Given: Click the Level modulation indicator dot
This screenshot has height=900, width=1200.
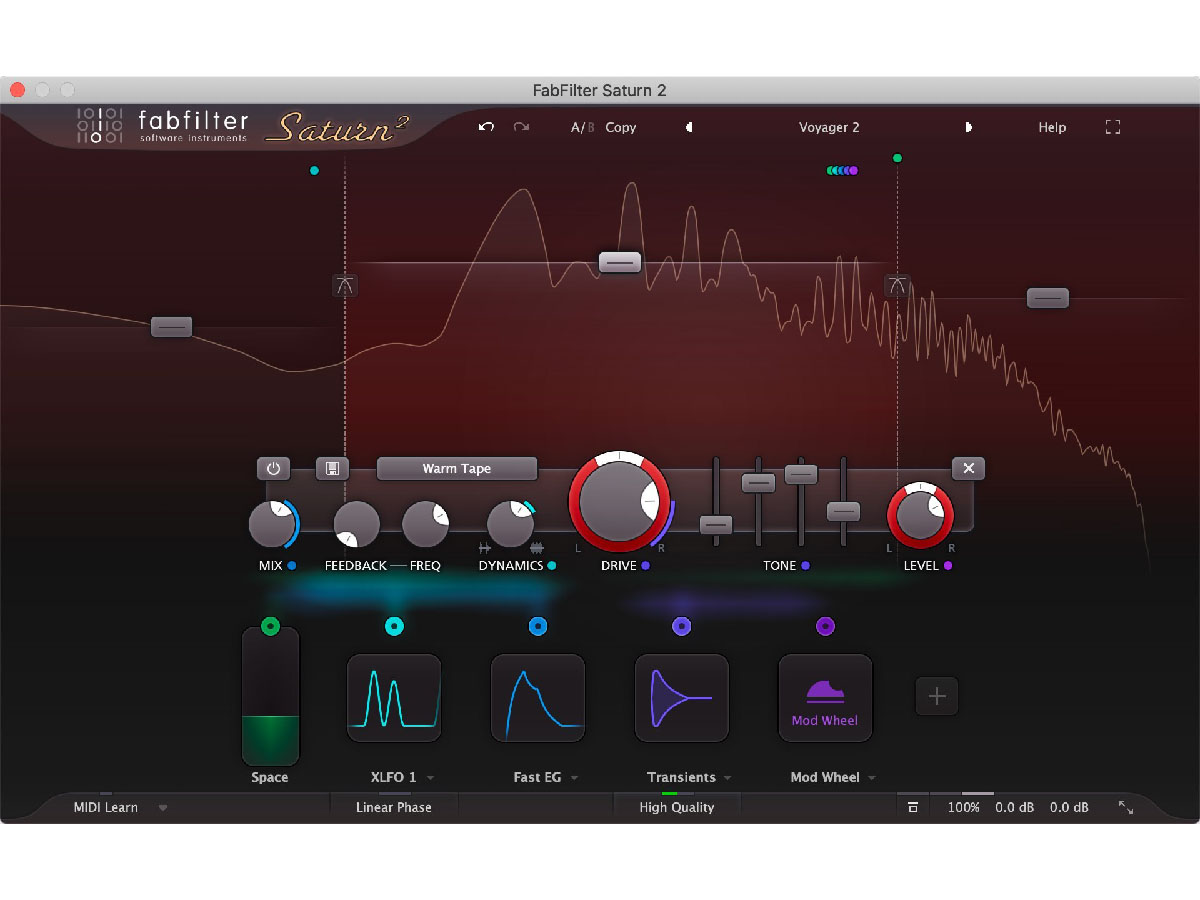Looking at the screenshot, I should click(x=947, y=566).
